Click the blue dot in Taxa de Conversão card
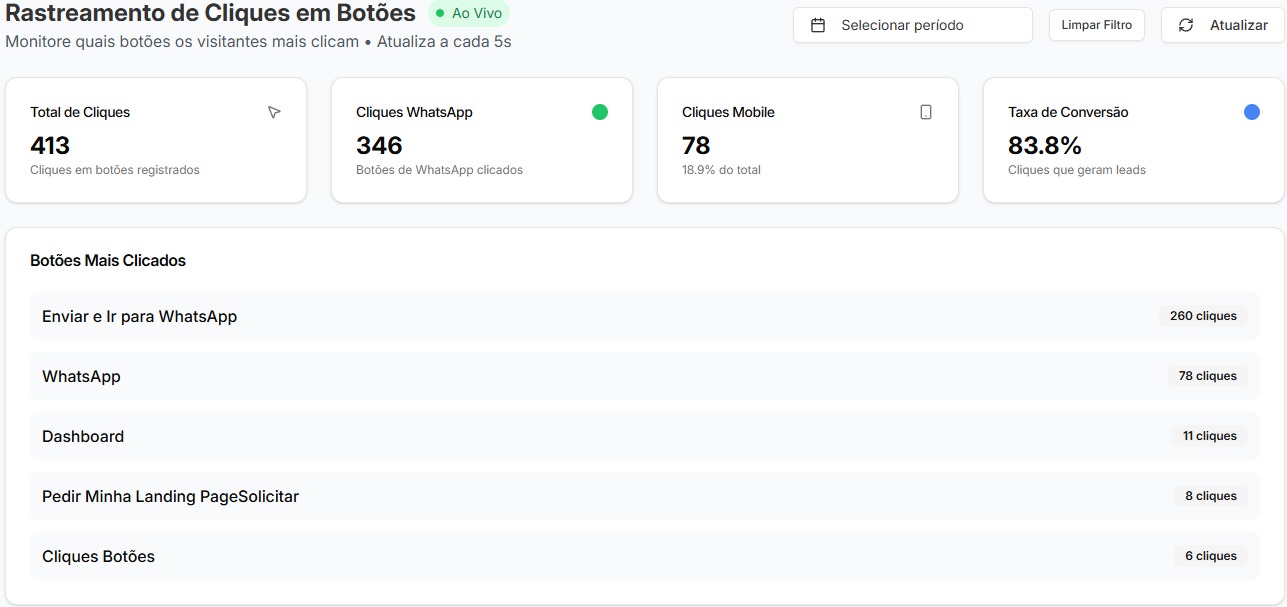Viewport: 1287px width, 607px height. 1252,112
